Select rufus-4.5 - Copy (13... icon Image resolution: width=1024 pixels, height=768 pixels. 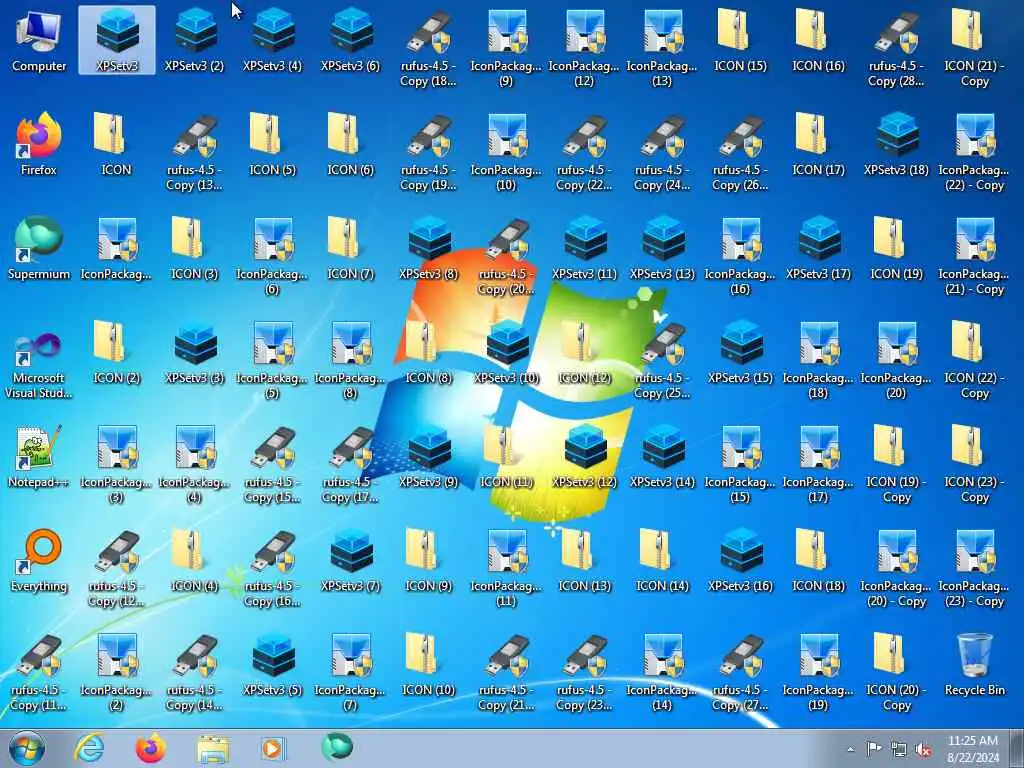195,152
